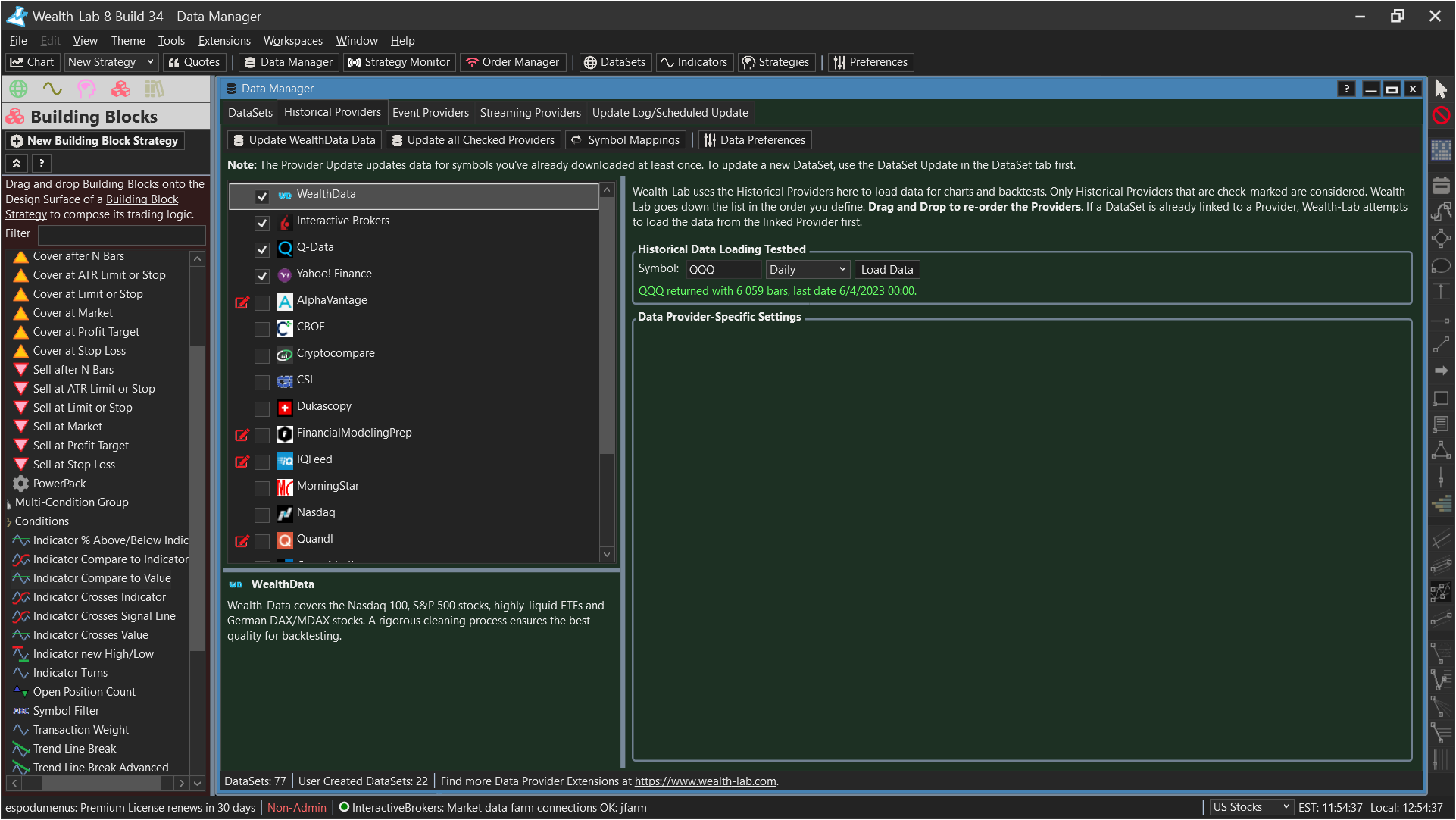The height and width of the screenshot is (820, 1456).
Task: Open the Workspaces menu
Action: [292, 41]
